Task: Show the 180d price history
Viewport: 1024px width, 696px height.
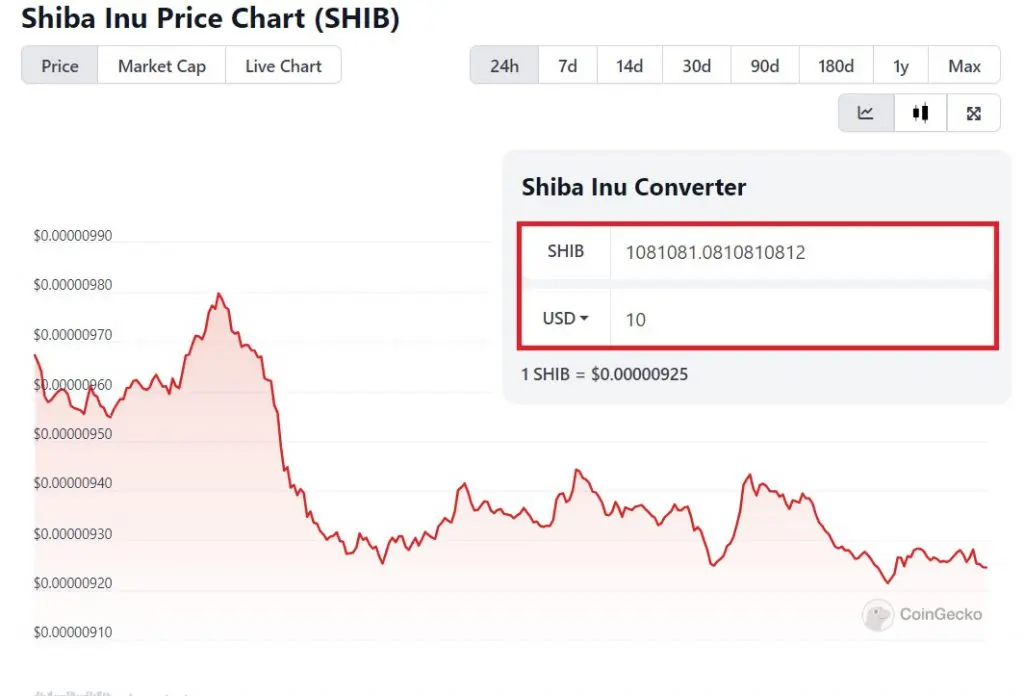Action: [x=836, y=65]
